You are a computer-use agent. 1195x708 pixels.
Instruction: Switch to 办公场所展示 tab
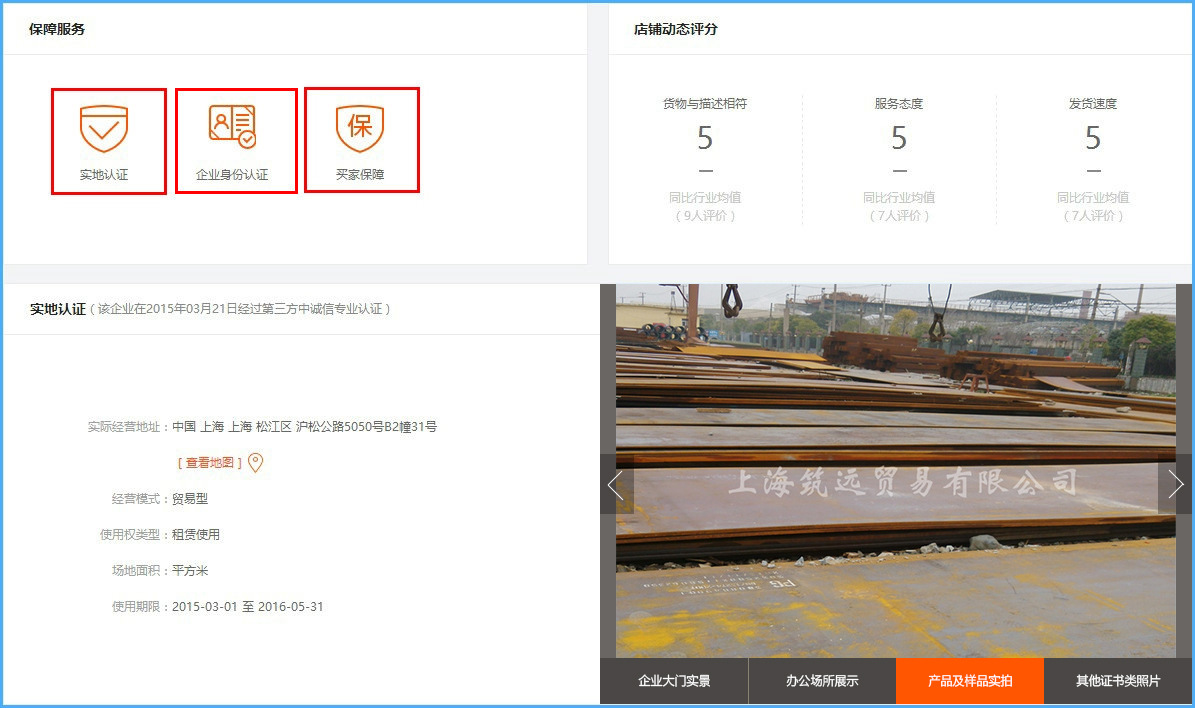click(x=822, y=681)
